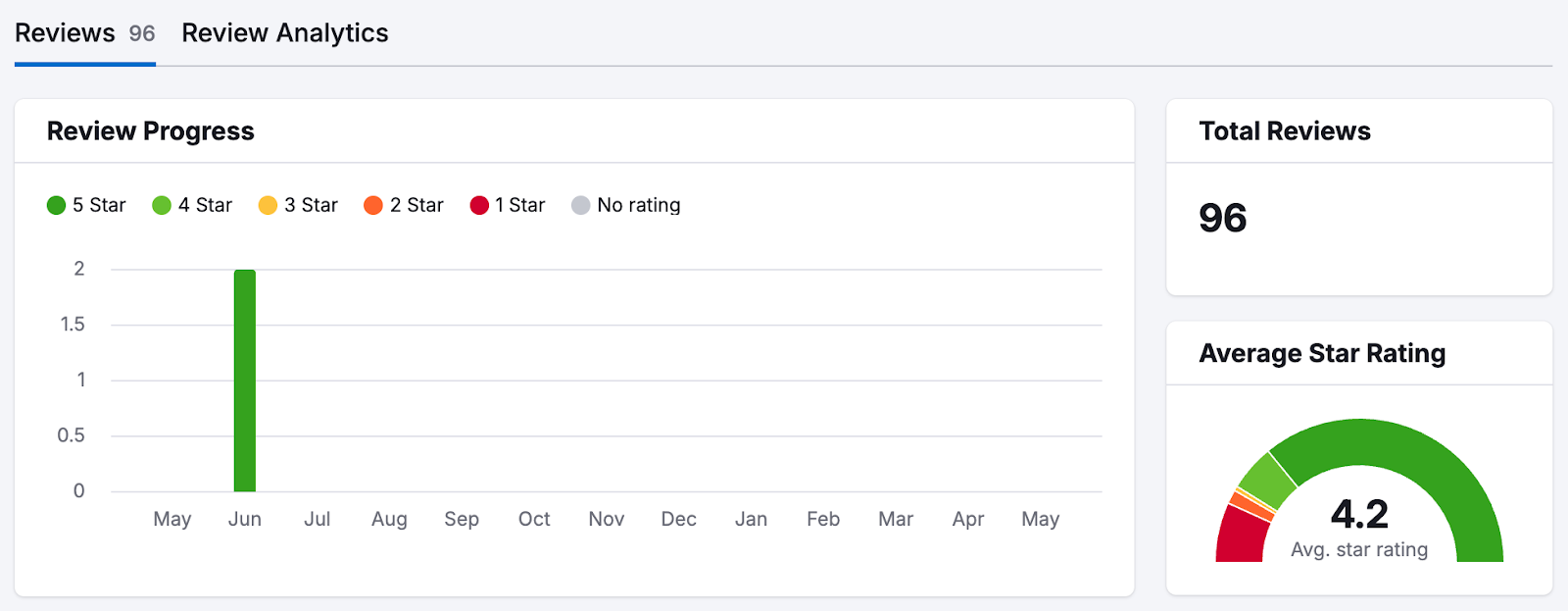The height and width of the screenshot is (611, 1568).
Task: Click the Average Star Rating heading
Action: (1321, 354)
